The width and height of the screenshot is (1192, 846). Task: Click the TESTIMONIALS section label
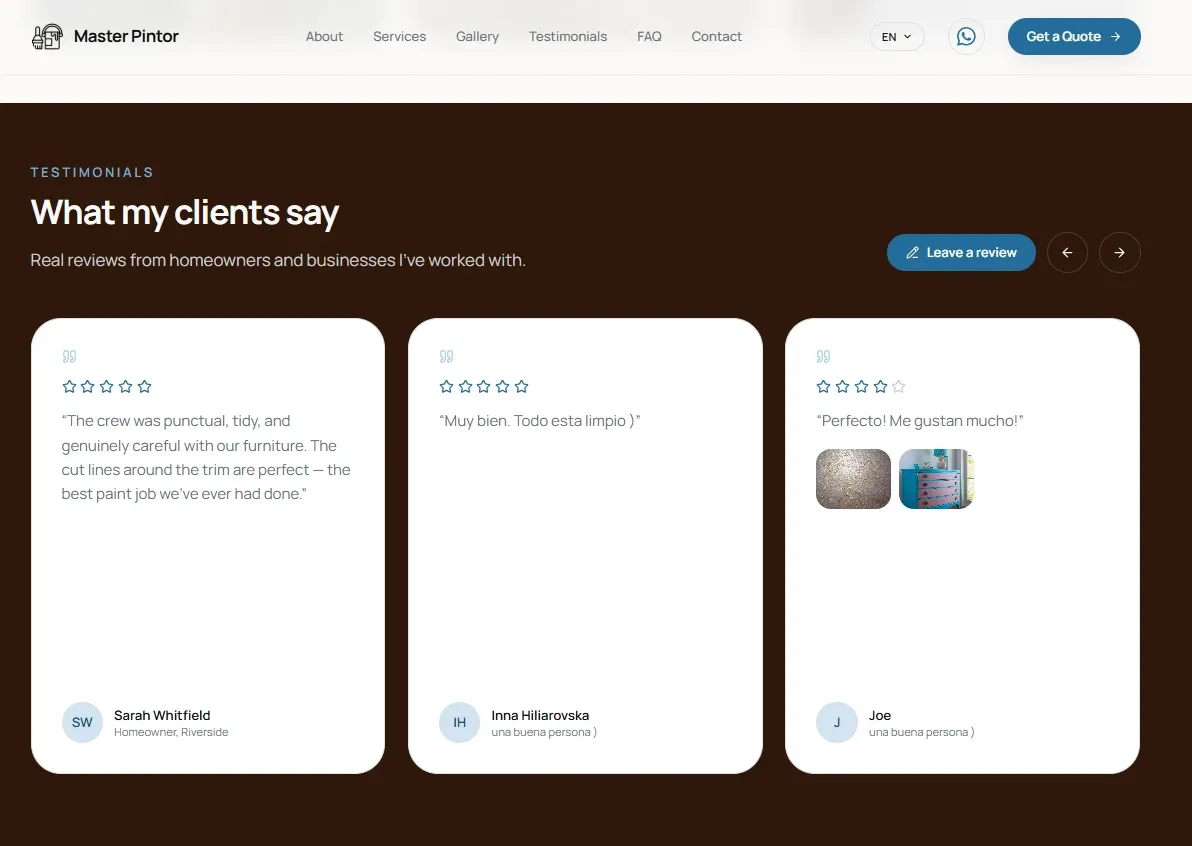point(92,173)
